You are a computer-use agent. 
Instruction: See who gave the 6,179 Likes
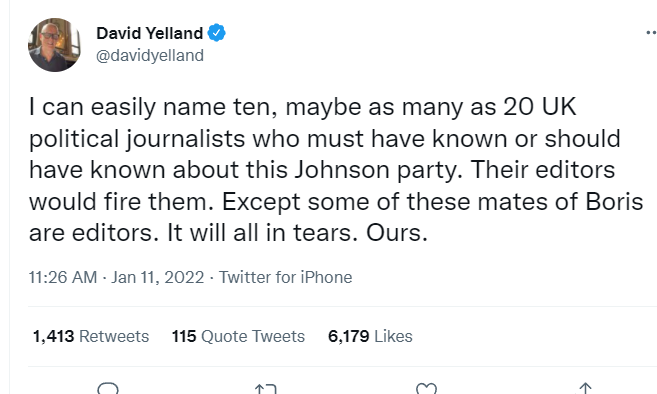(370, 336)
